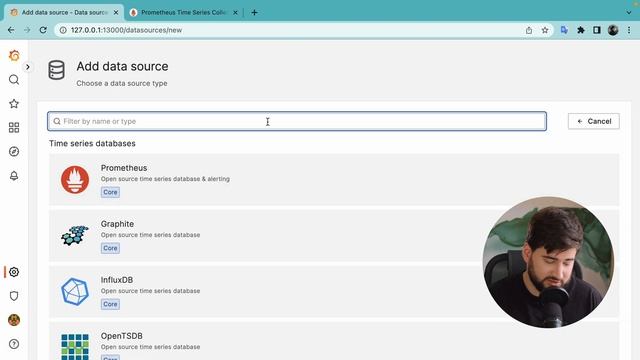Open the tab search dropdown arrow
The image size is (640, 360).
629,13
